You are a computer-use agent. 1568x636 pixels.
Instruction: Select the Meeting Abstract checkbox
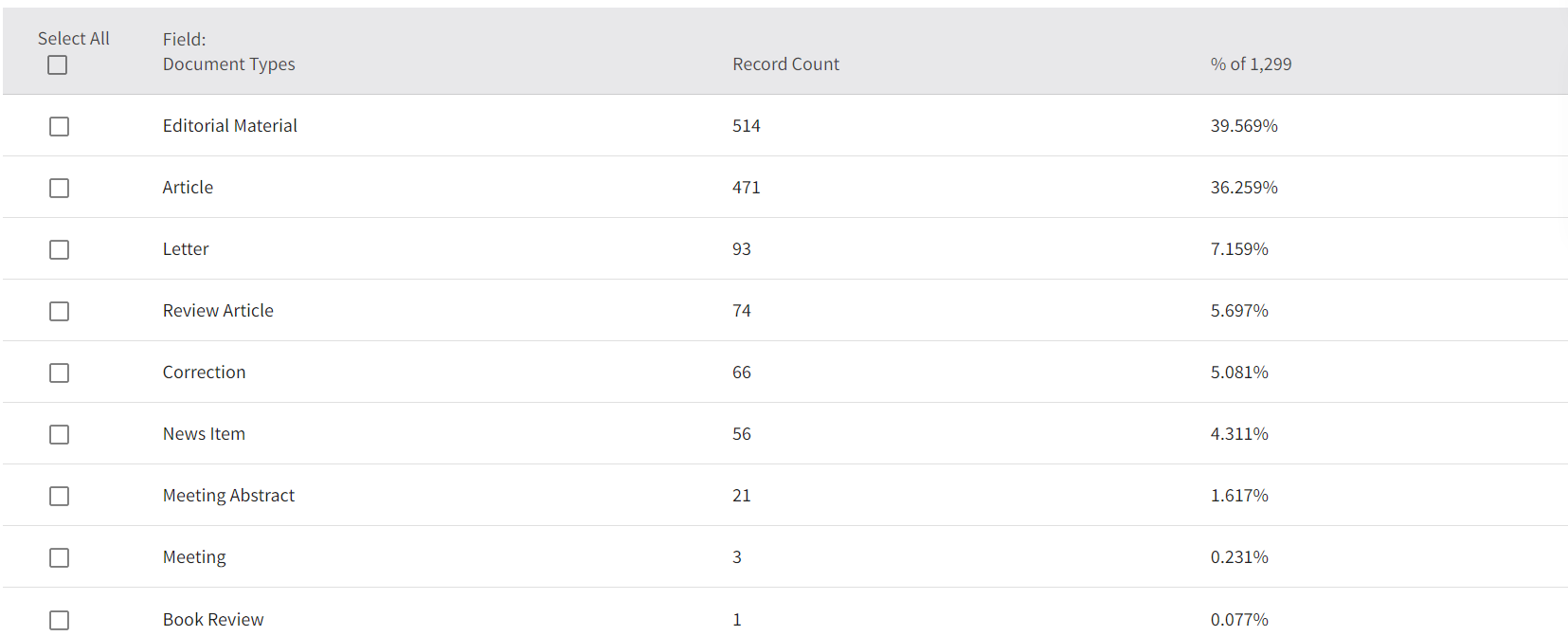click(59, 496)
